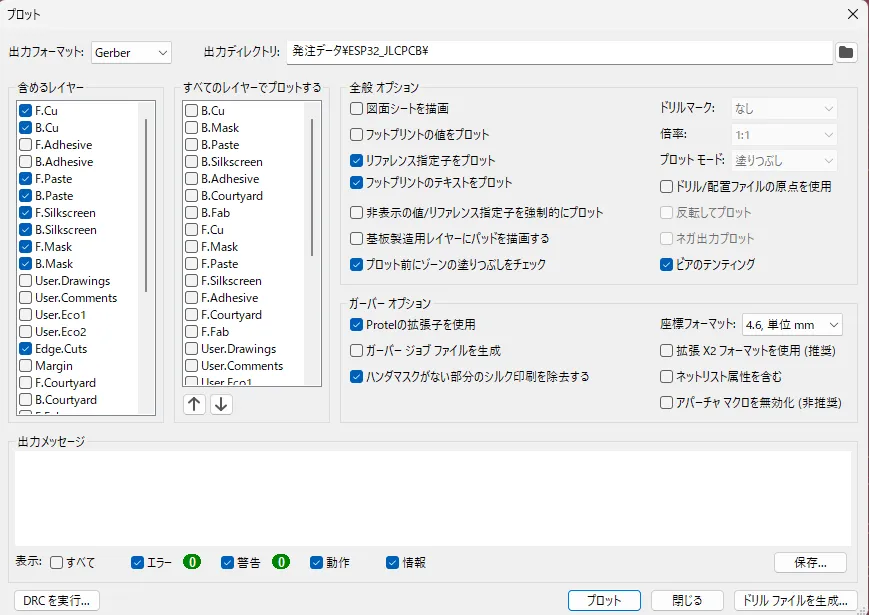Click the ドリル ファイルを生成 button

click(x=795, y=601)
